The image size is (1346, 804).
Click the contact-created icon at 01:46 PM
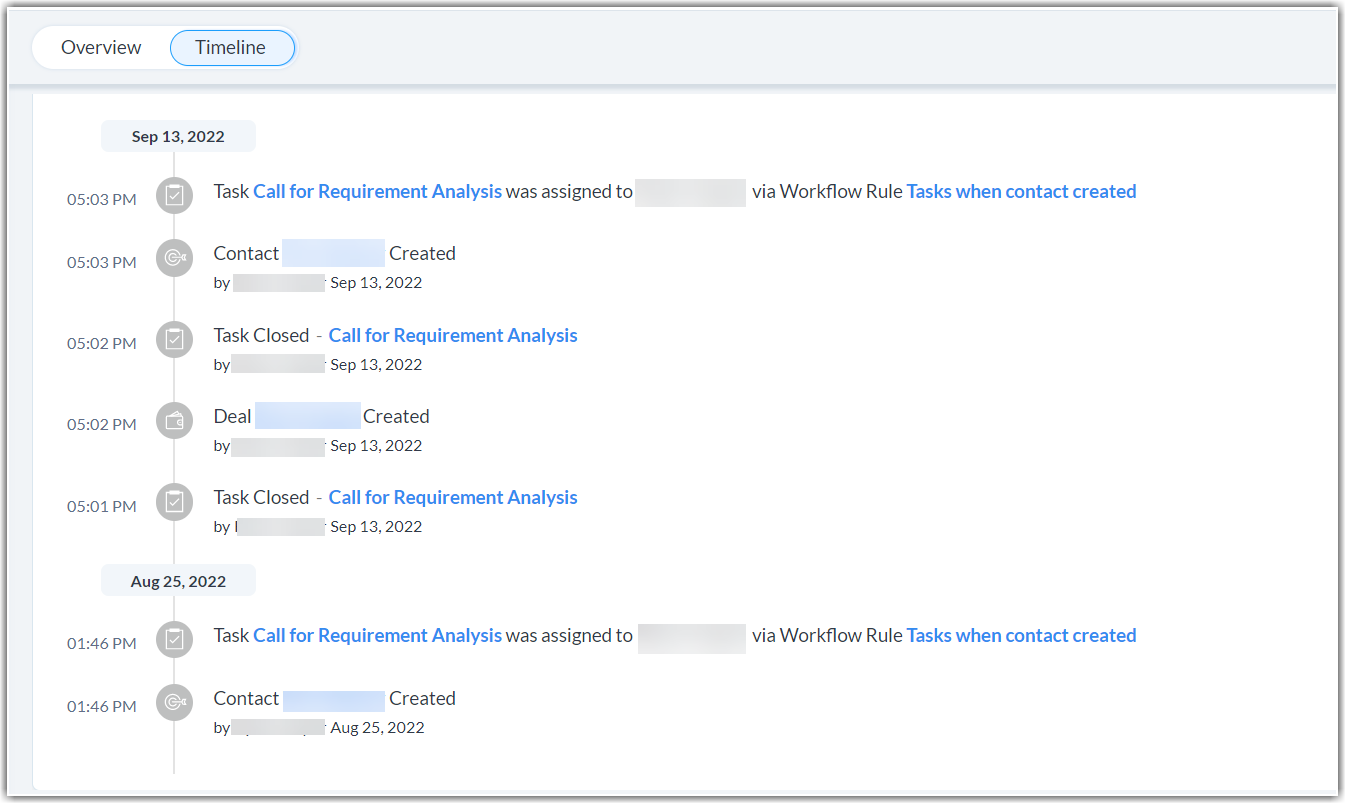174,702
